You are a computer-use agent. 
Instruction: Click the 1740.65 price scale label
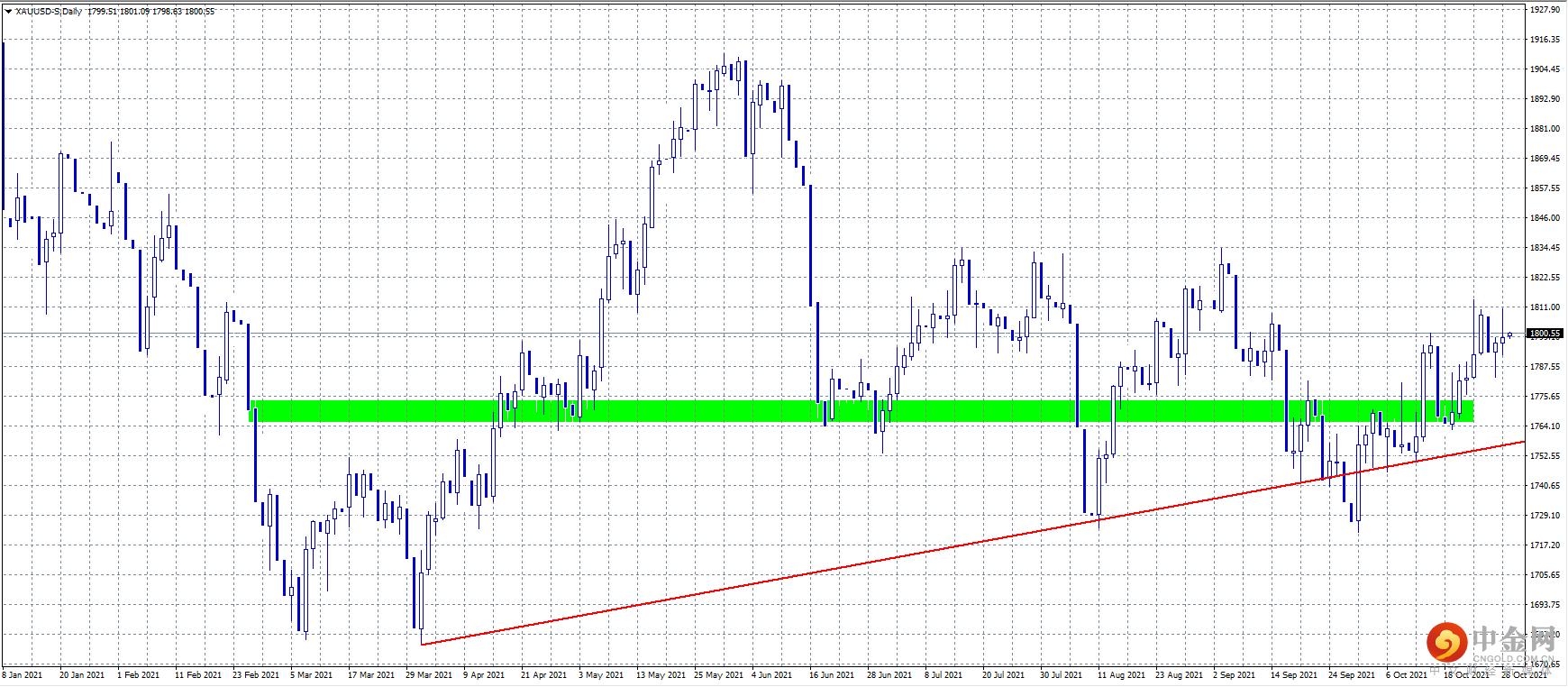1545,486
